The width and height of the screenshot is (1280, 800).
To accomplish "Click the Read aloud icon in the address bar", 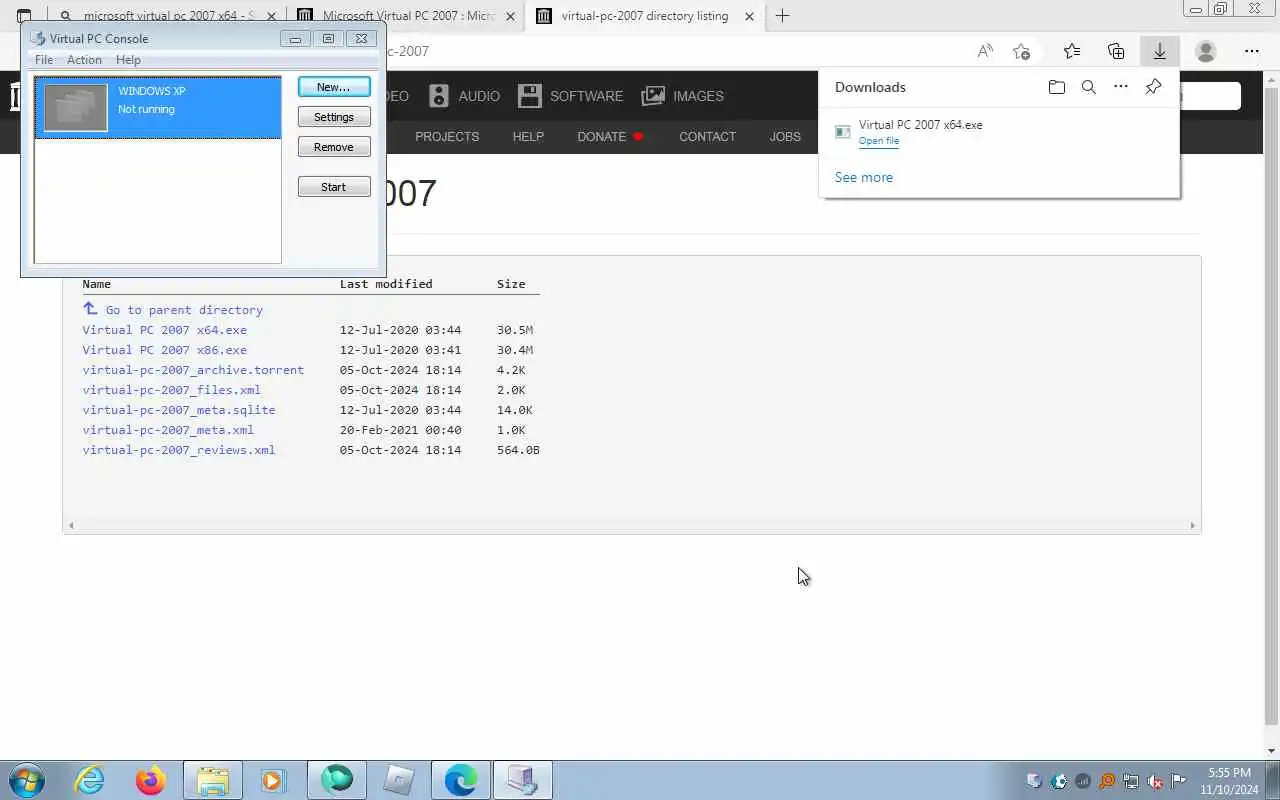I will coord(985,51).
